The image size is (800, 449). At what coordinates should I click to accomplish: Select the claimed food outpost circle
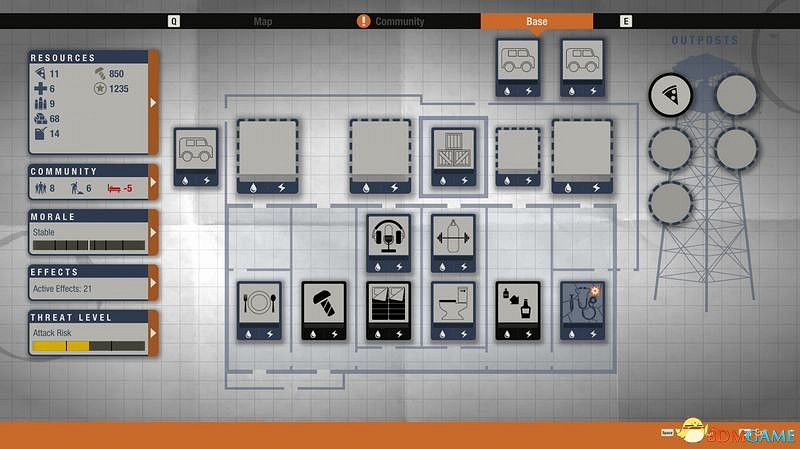coord(669,95)
